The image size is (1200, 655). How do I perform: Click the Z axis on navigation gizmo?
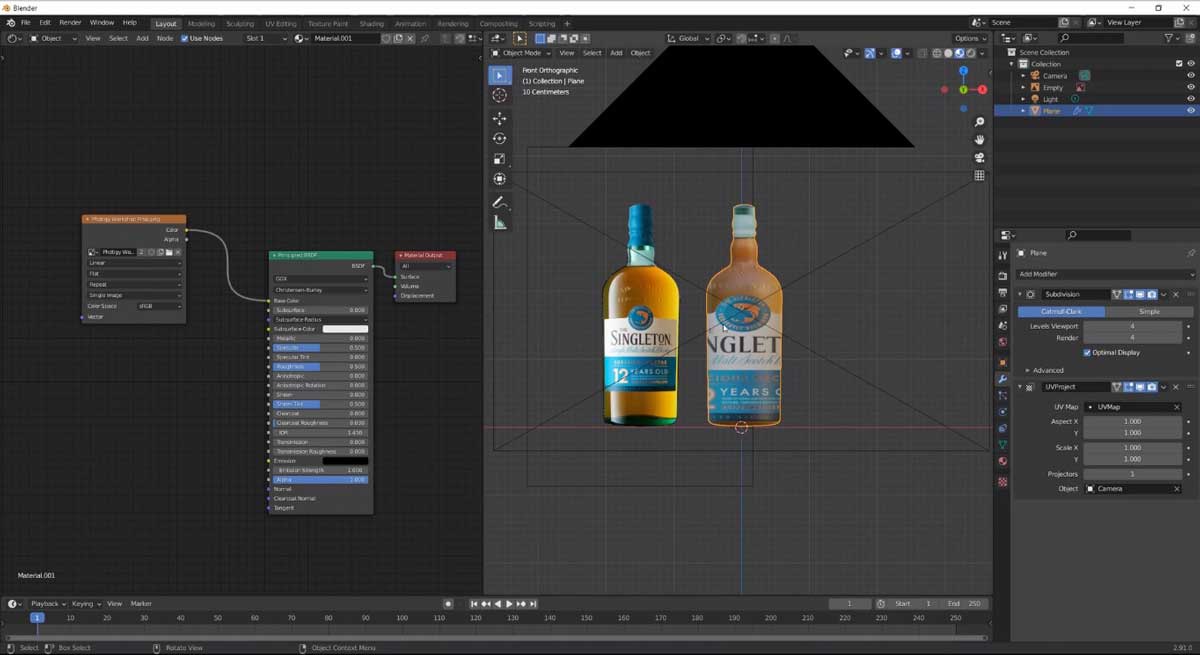tap(964, 71)
